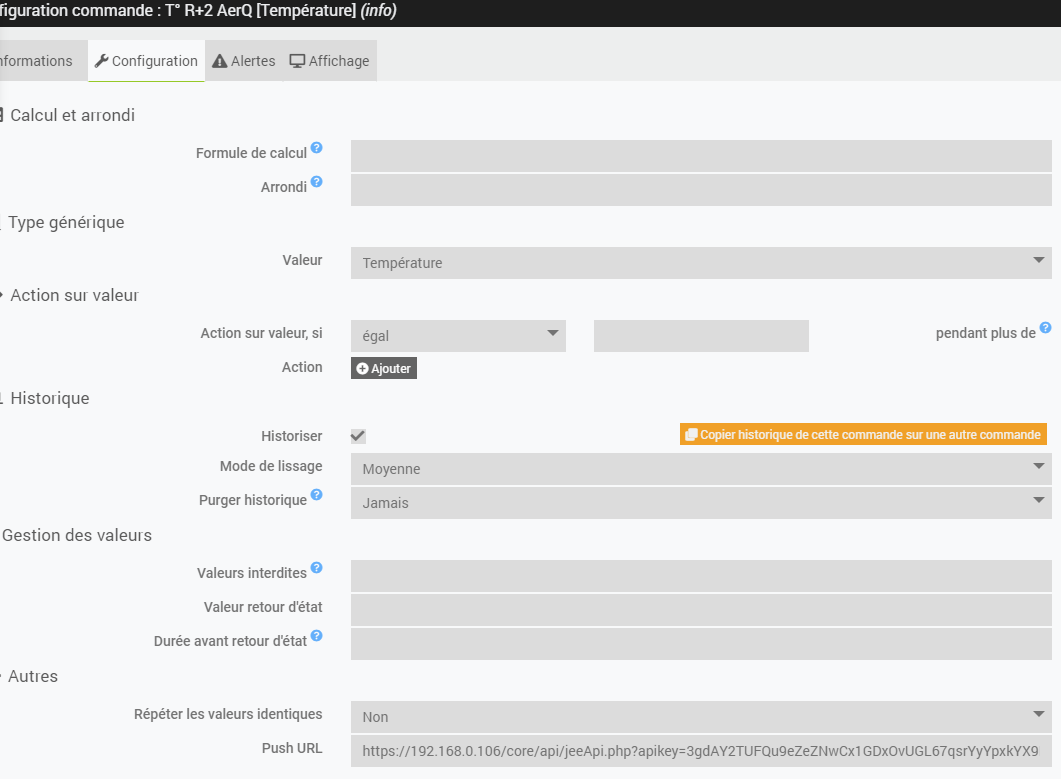Open the Valeur generic type dropdown
The height and width of the screenshot is (779, 1061).
pos(700,263)
